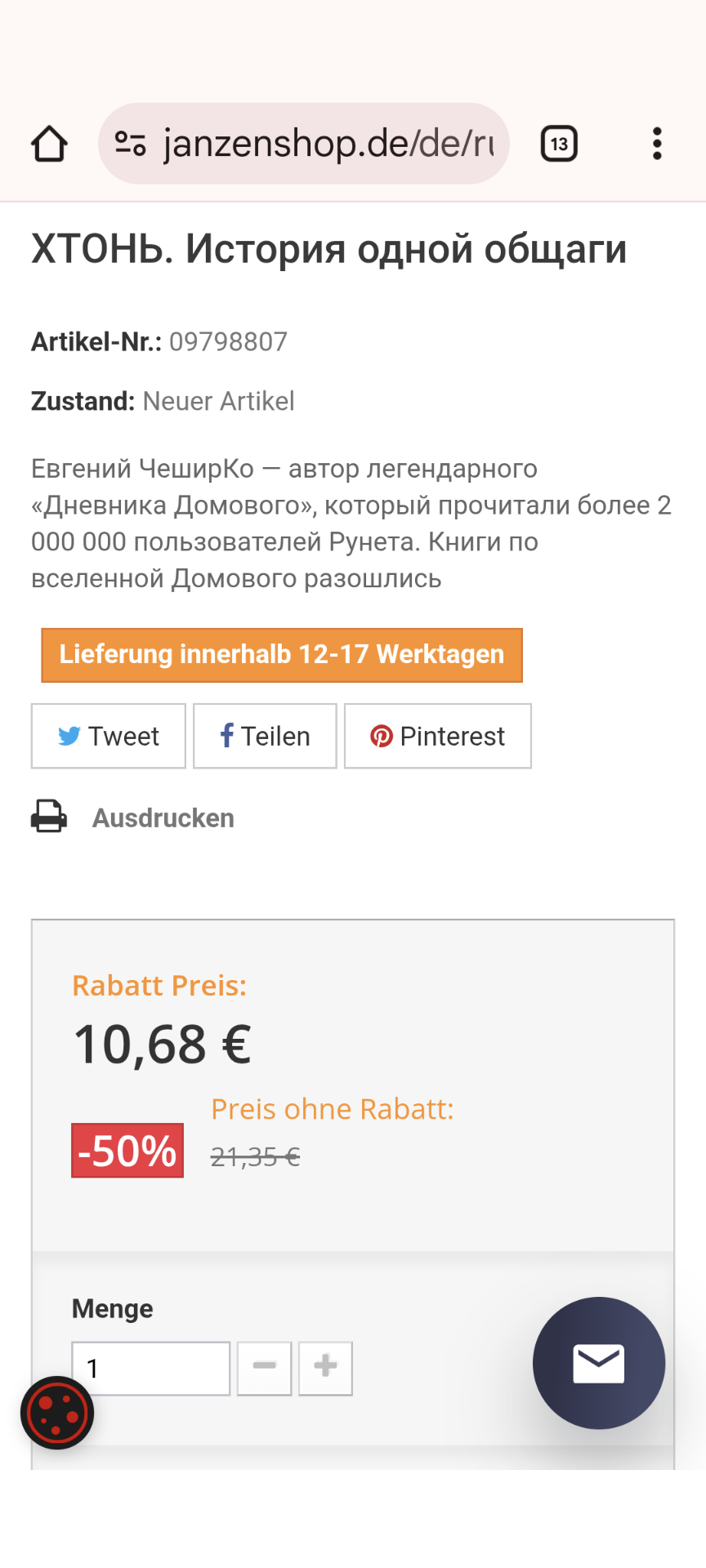Open site info icon in address bar
Image resolution: width=706 pixels, height=1568 pixels.
point(130,144)
